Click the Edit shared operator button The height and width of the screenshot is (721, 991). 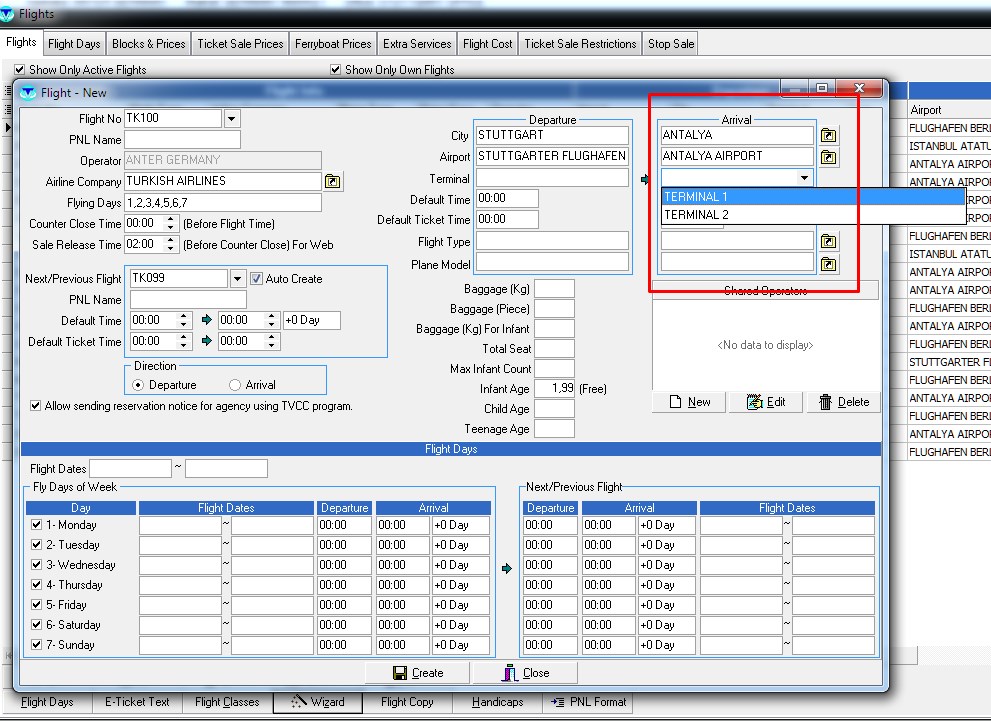pos(765,402)
